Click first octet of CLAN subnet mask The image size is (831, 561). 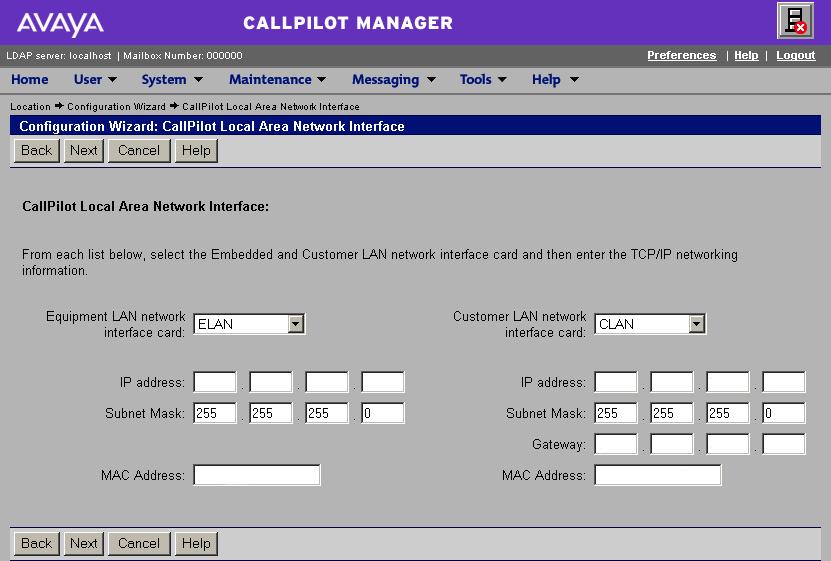coord(616,413)
